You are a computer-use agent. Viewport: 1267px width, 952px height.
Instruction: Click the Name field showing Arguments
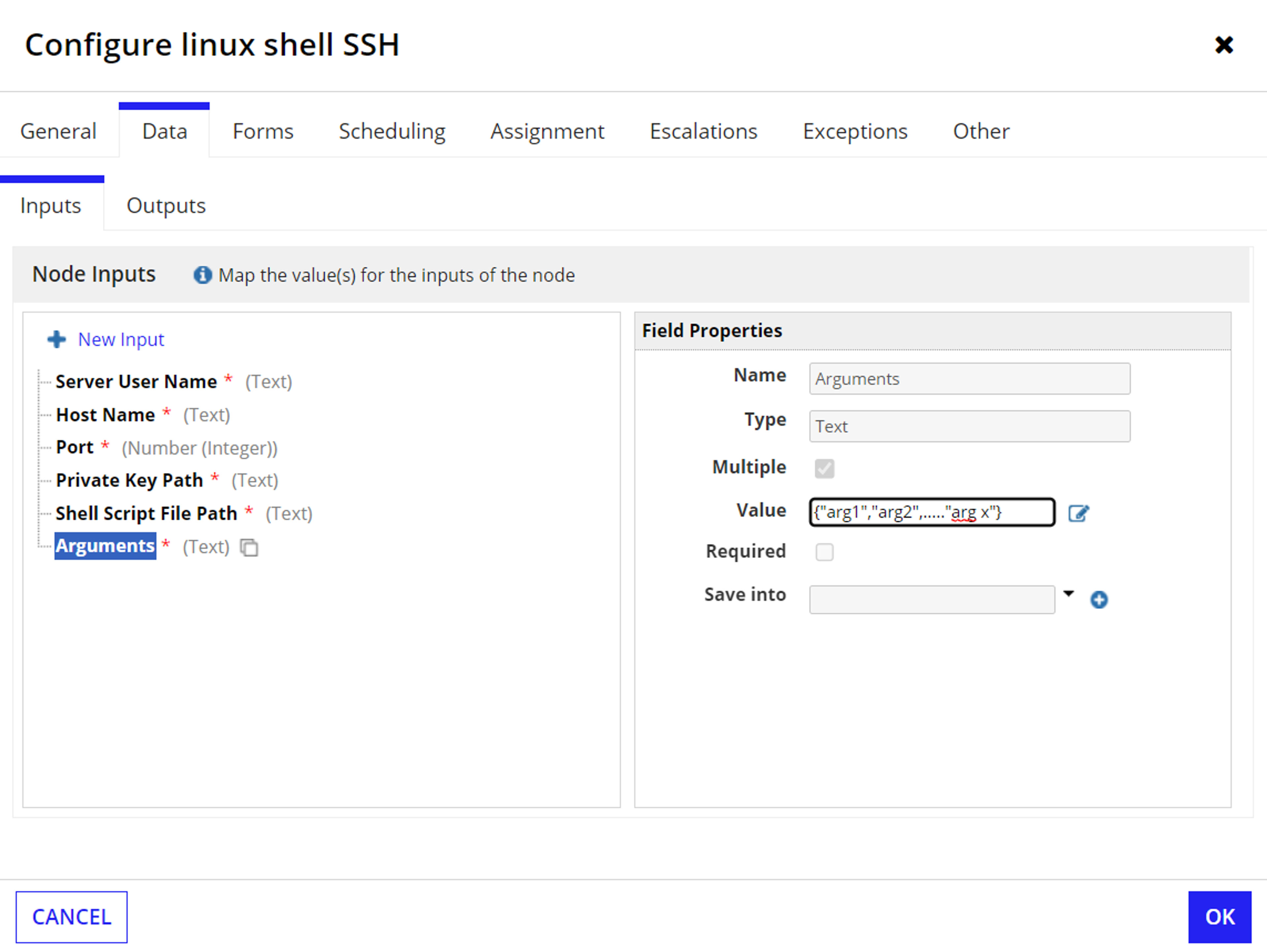[969, 379]
